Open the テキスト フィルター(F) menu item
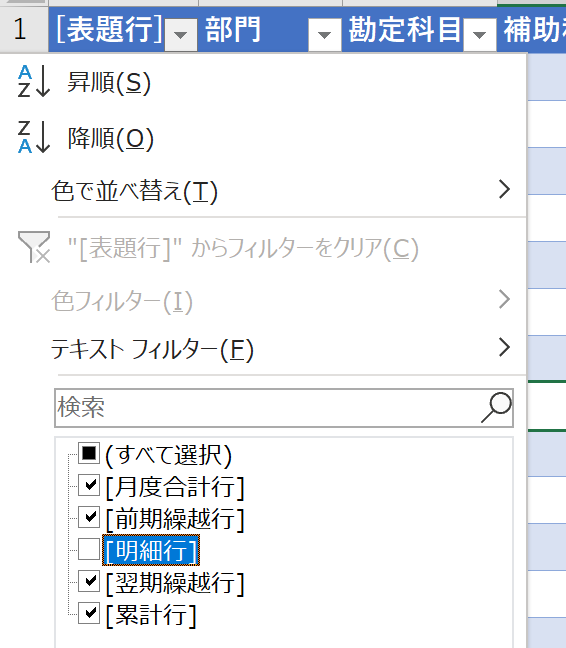The height and width of the screenshot is (648, 566). [152, 349]
